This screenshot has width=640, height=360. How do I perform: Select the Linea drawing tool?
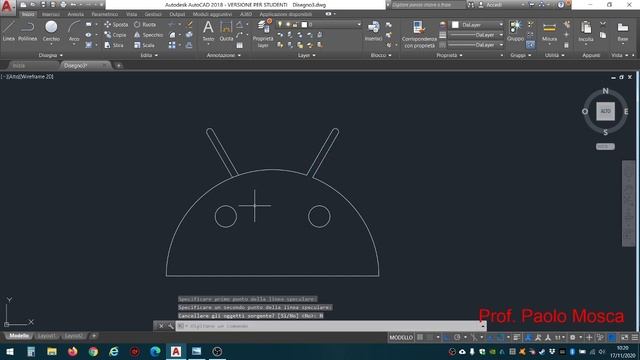[x=9, y=31]
